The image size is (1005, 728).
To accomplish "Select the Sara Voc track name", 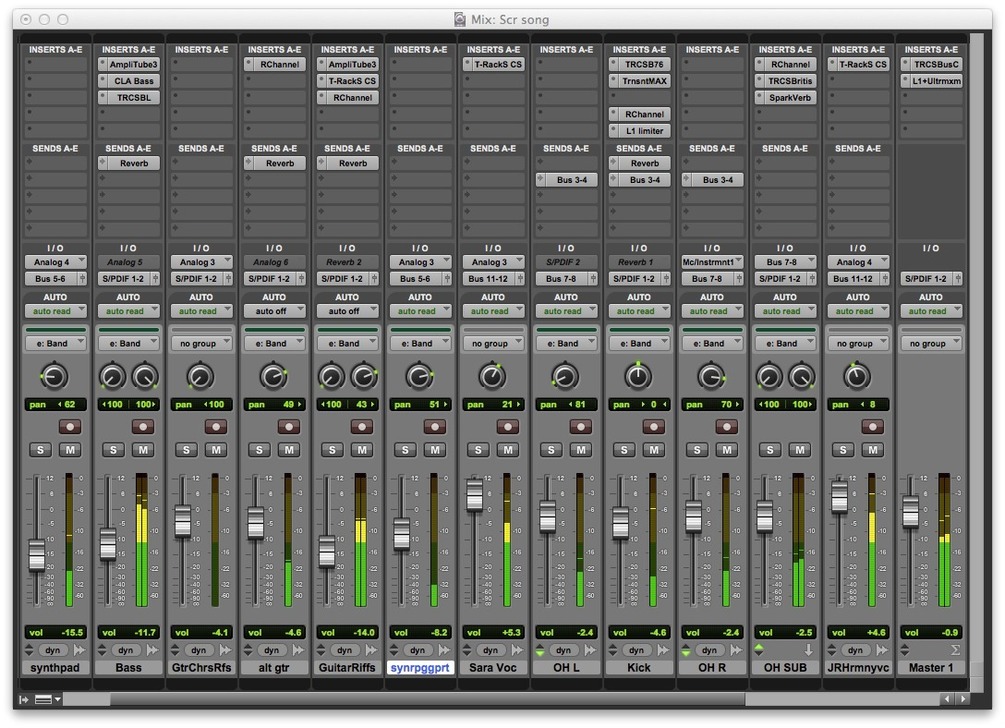I will tap(493, 668).
